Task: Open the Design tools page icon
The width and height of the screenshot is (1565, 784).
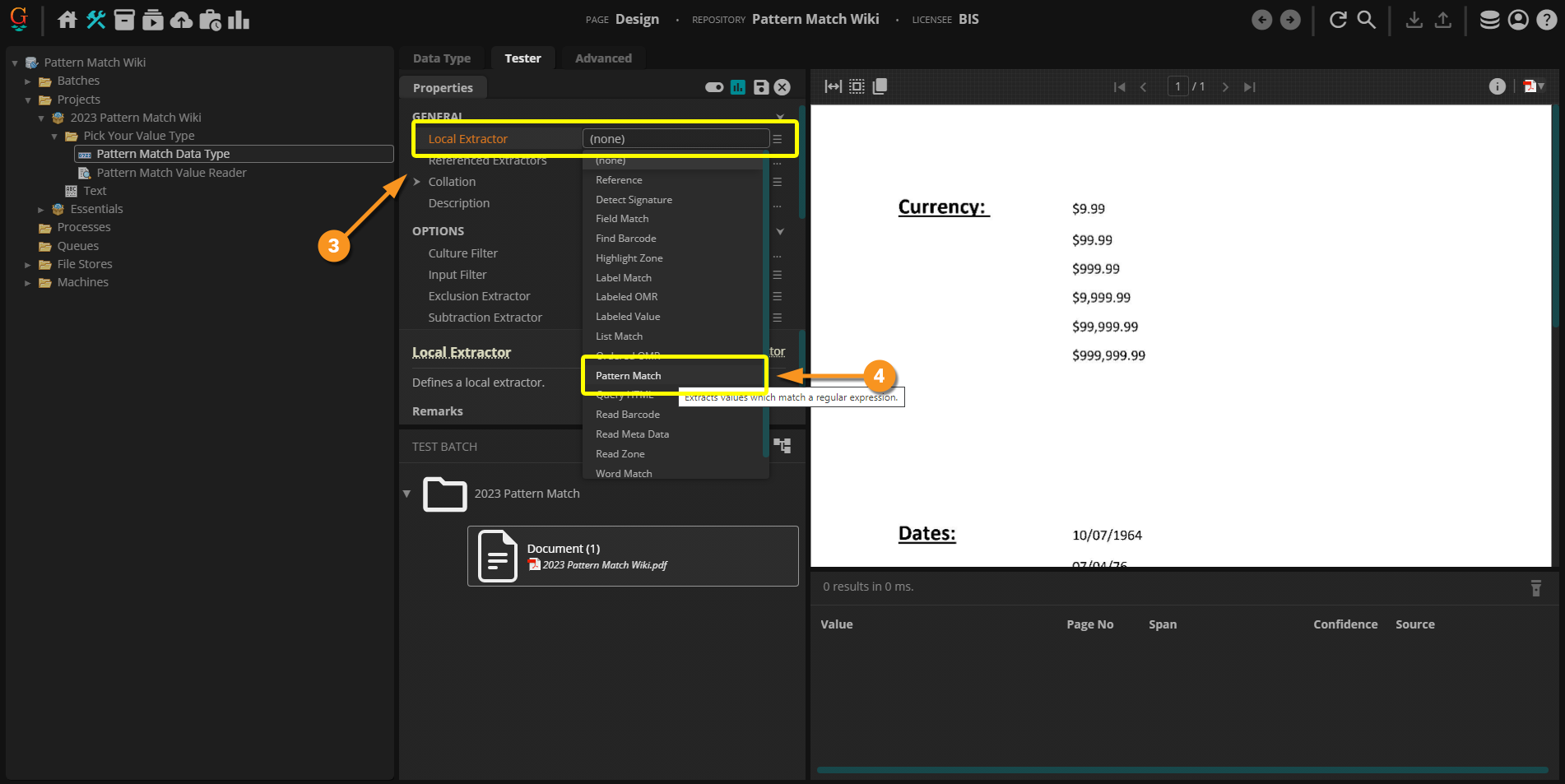Action: coord(96,20)
